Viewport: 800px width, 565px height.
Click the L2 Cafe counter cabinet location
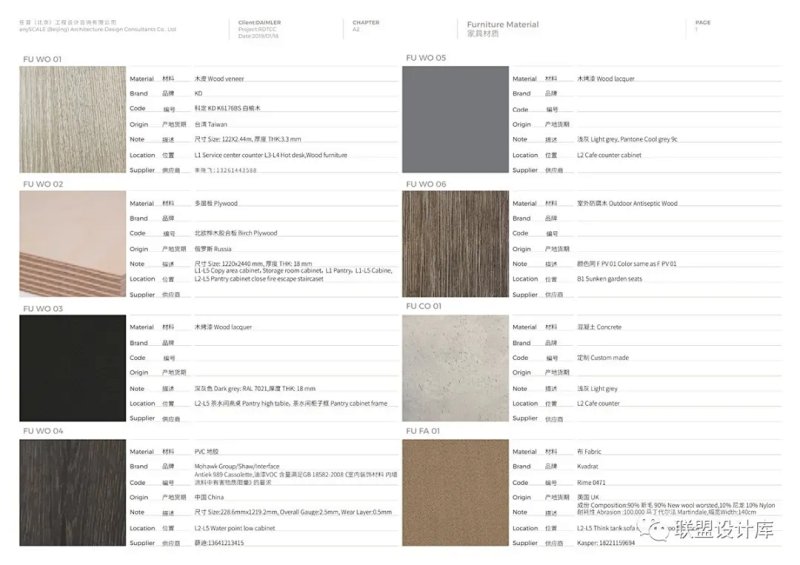(609, 155)
